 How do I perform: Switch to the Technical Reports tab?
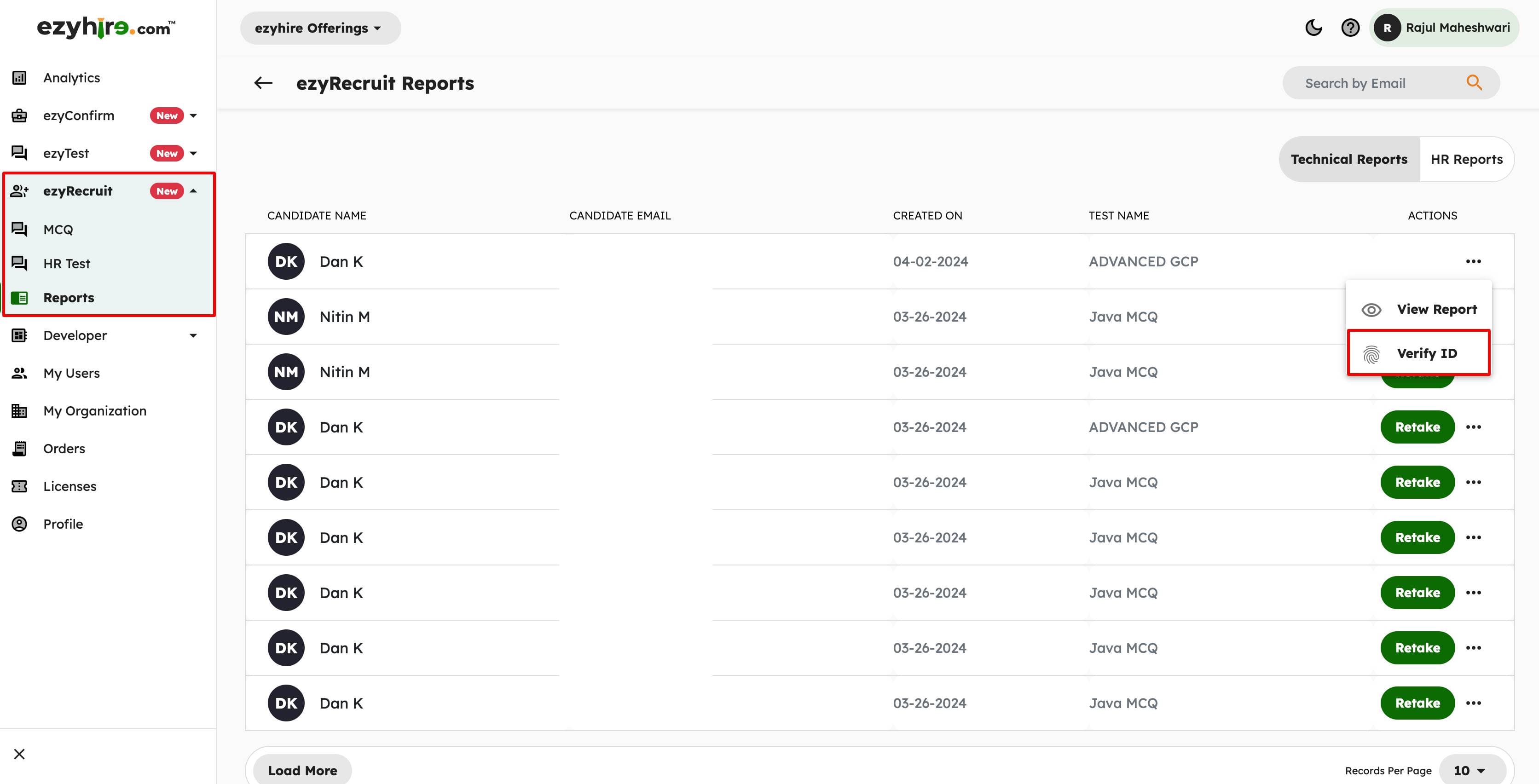1349,160
